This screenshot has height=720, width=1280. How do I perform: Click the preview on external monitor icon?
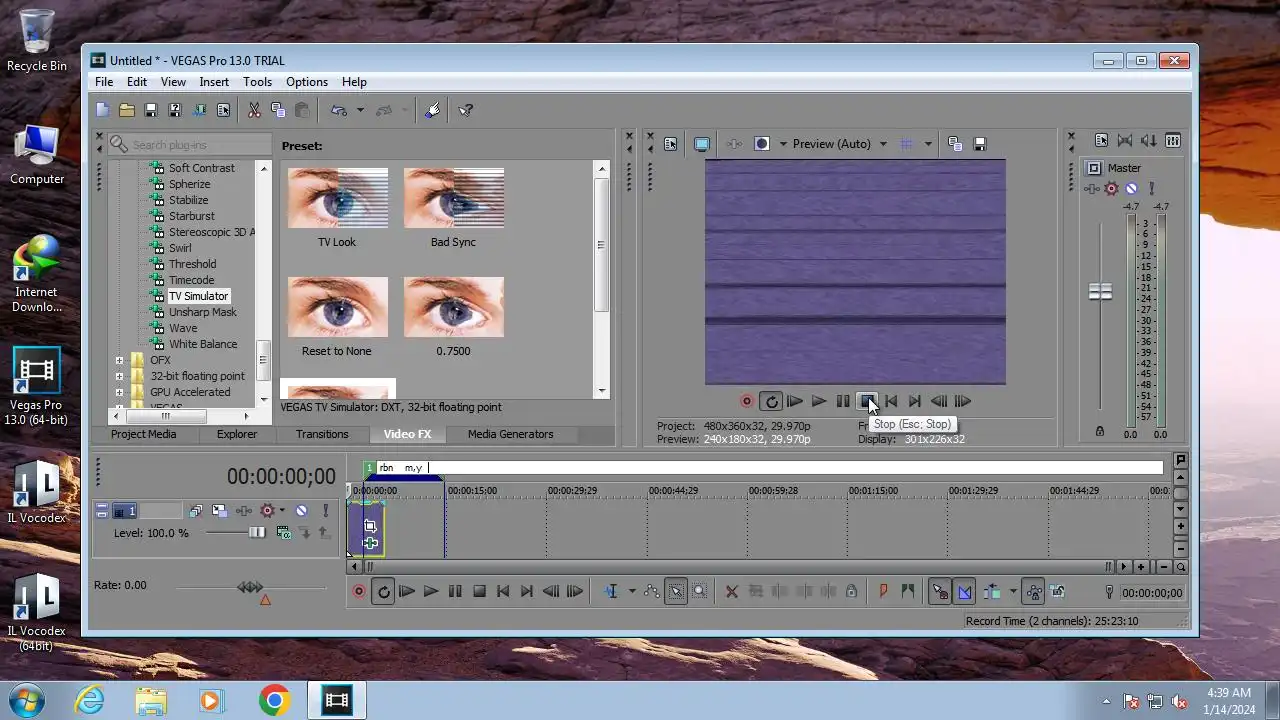pyautogui.click(x=701, y=144)
